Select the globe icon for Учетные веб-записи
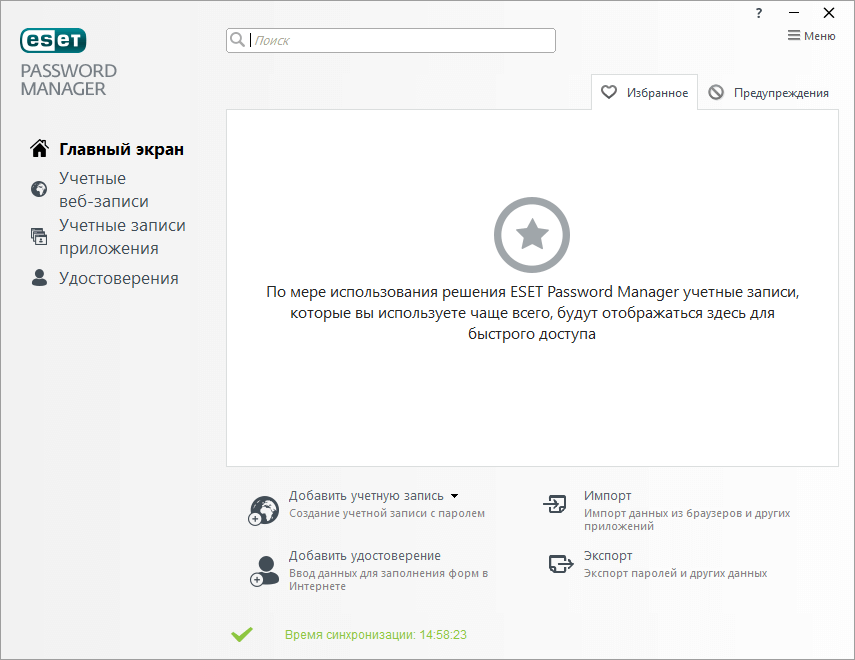Viewport: 855px width, 660px height. 37,188
